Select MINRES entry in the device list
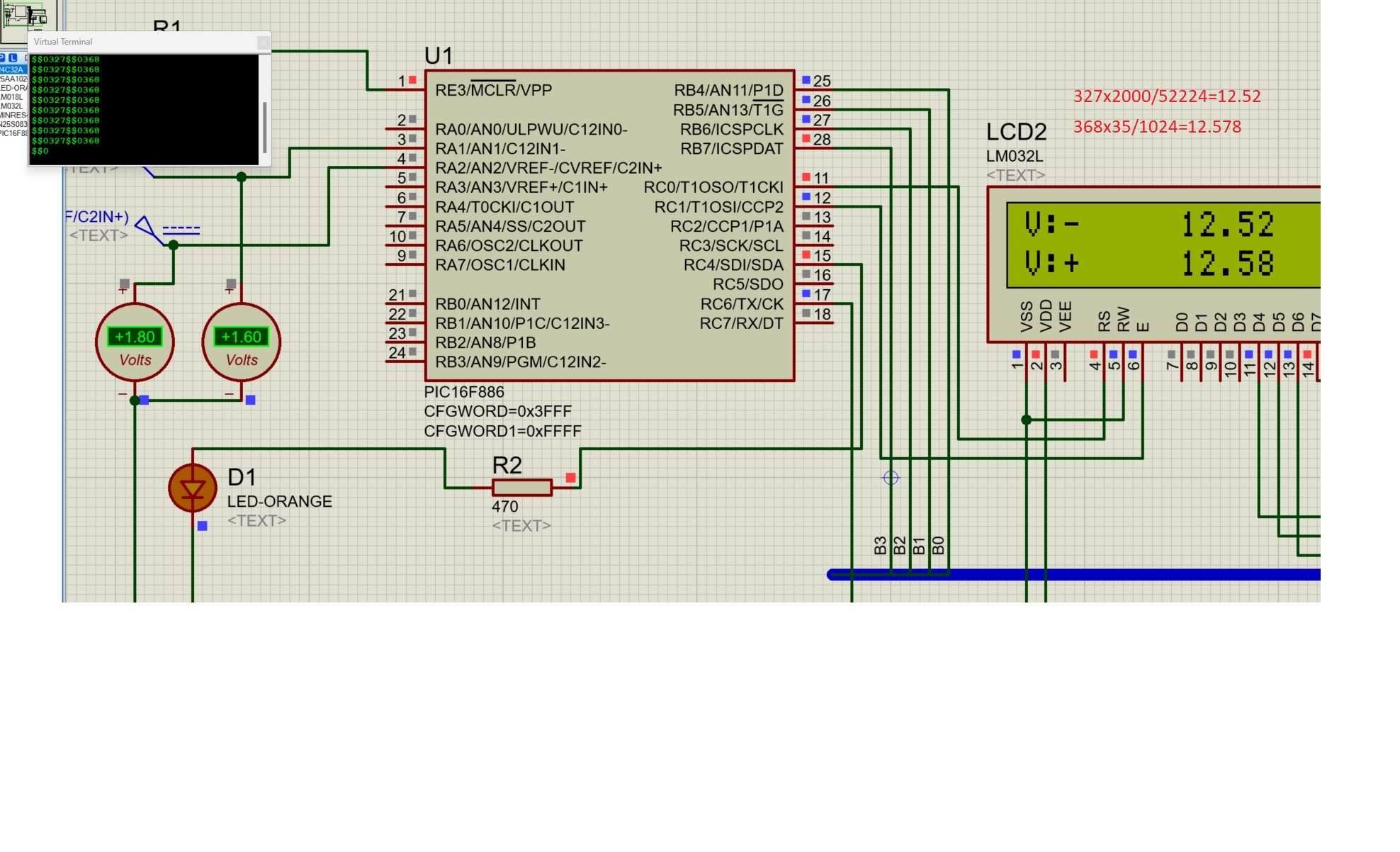Image resolution: width=1400 pixels, height=852 pixels. 12,115
